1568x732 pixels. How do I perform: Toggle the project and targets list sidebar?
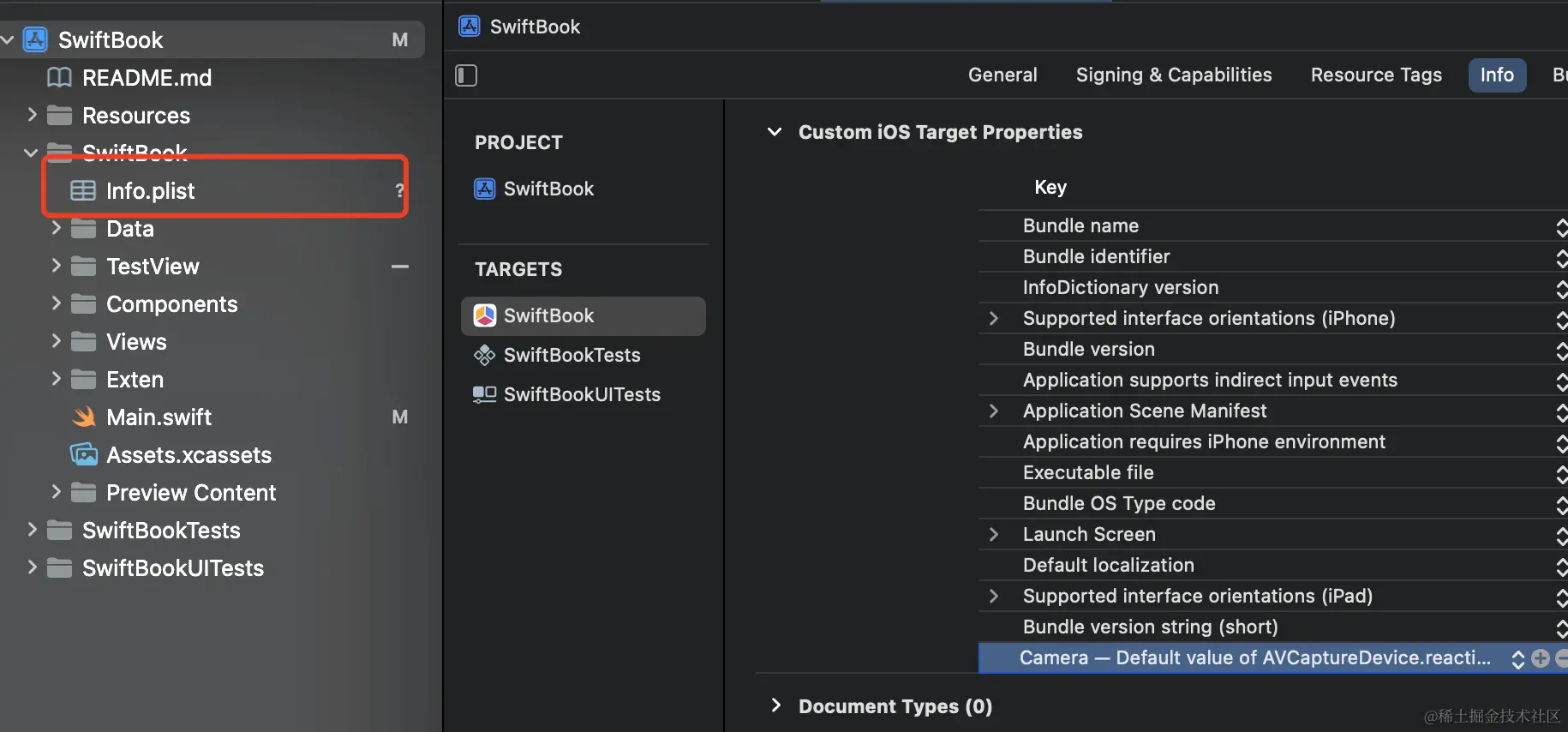(x=466, y=75)
